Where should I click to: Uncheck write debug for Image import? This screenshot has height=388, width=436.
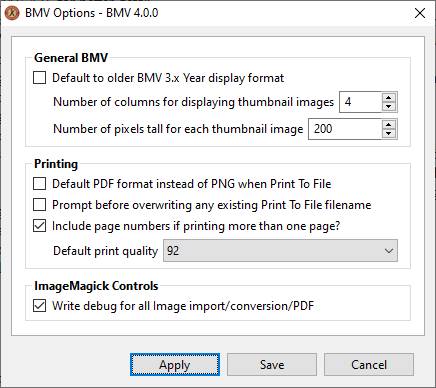click(x=39, y=306)
